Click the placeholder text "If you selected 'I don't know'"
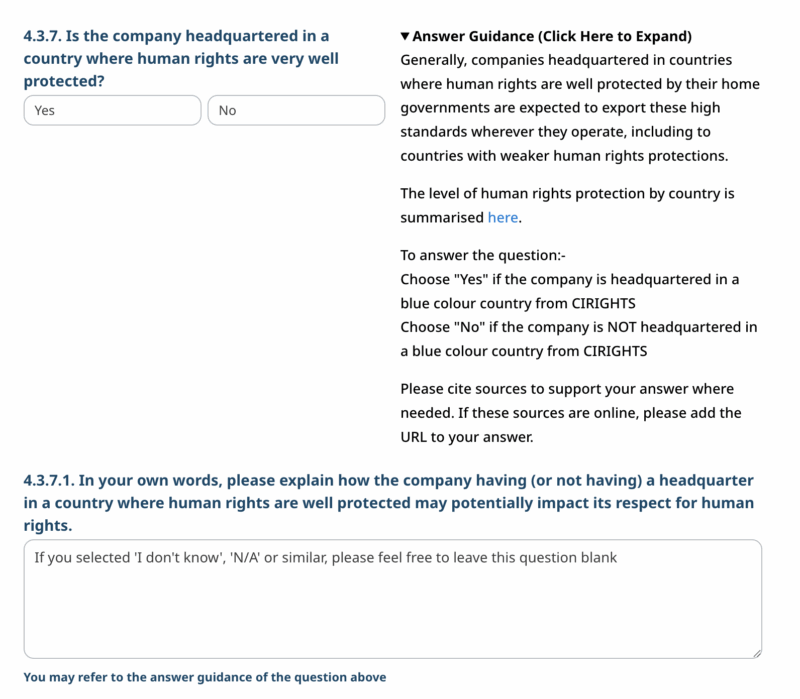Image resolution: width=800 pixels, height=699 pixels. pos(320,557)
